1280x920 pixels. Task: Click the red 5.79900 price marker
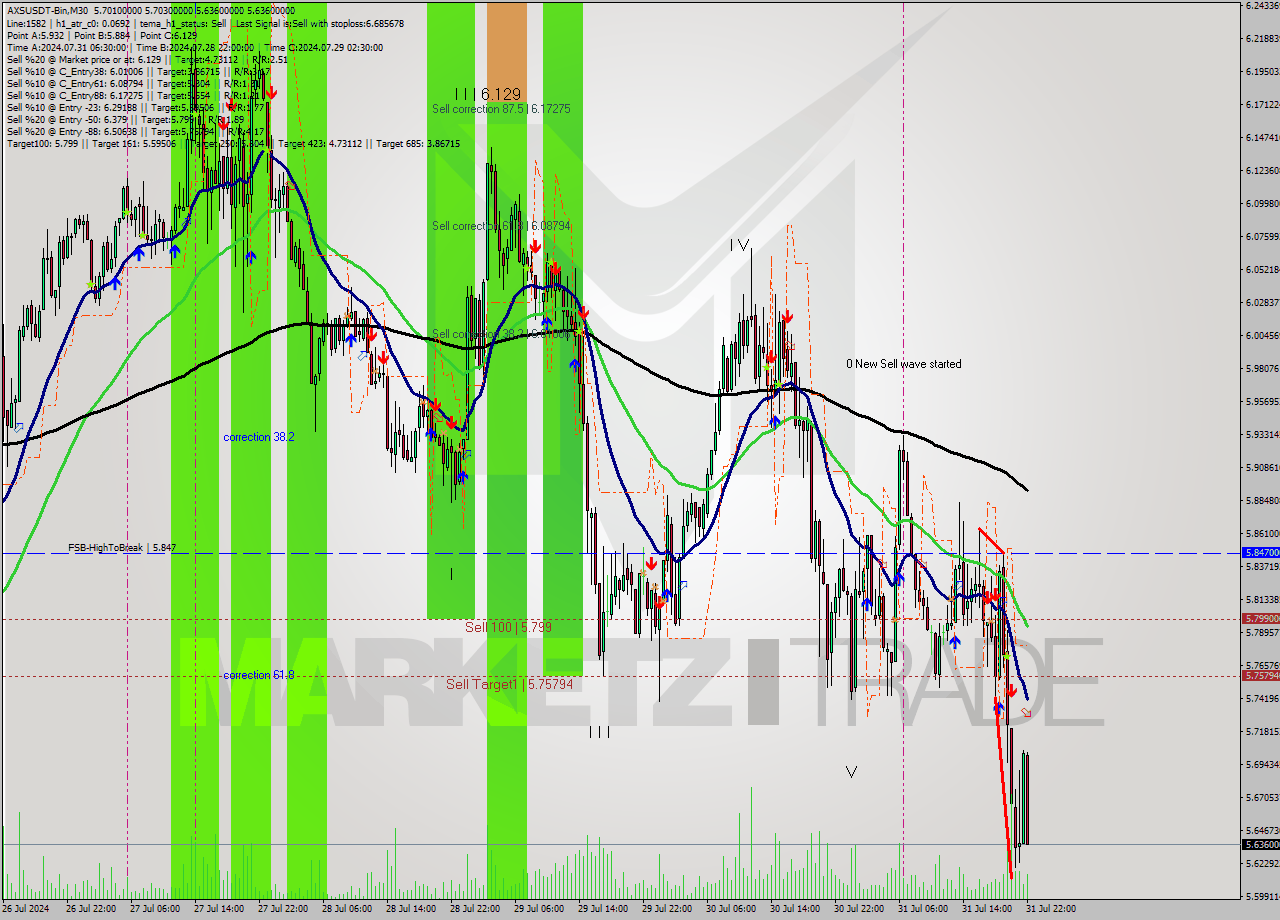(x=1260, y=619)
